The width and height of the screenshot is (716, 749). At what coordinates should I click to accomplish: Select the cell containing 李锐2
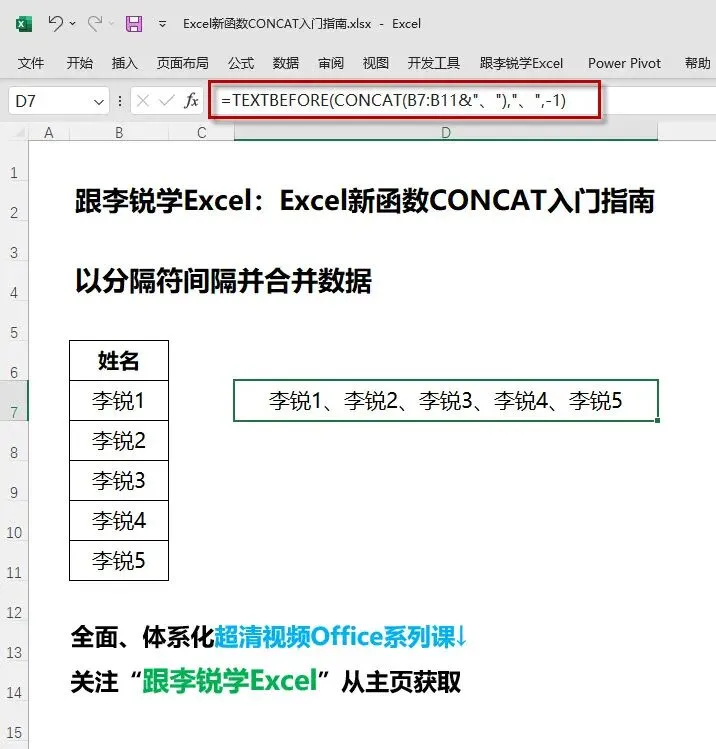(x=119, y=440)
